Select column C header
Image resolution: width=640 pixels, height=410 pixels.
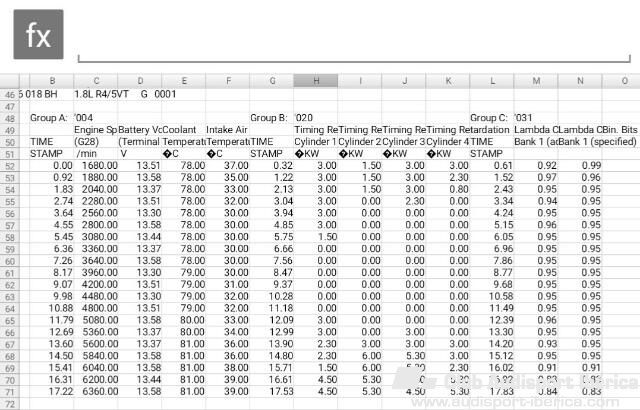[96, 80]
